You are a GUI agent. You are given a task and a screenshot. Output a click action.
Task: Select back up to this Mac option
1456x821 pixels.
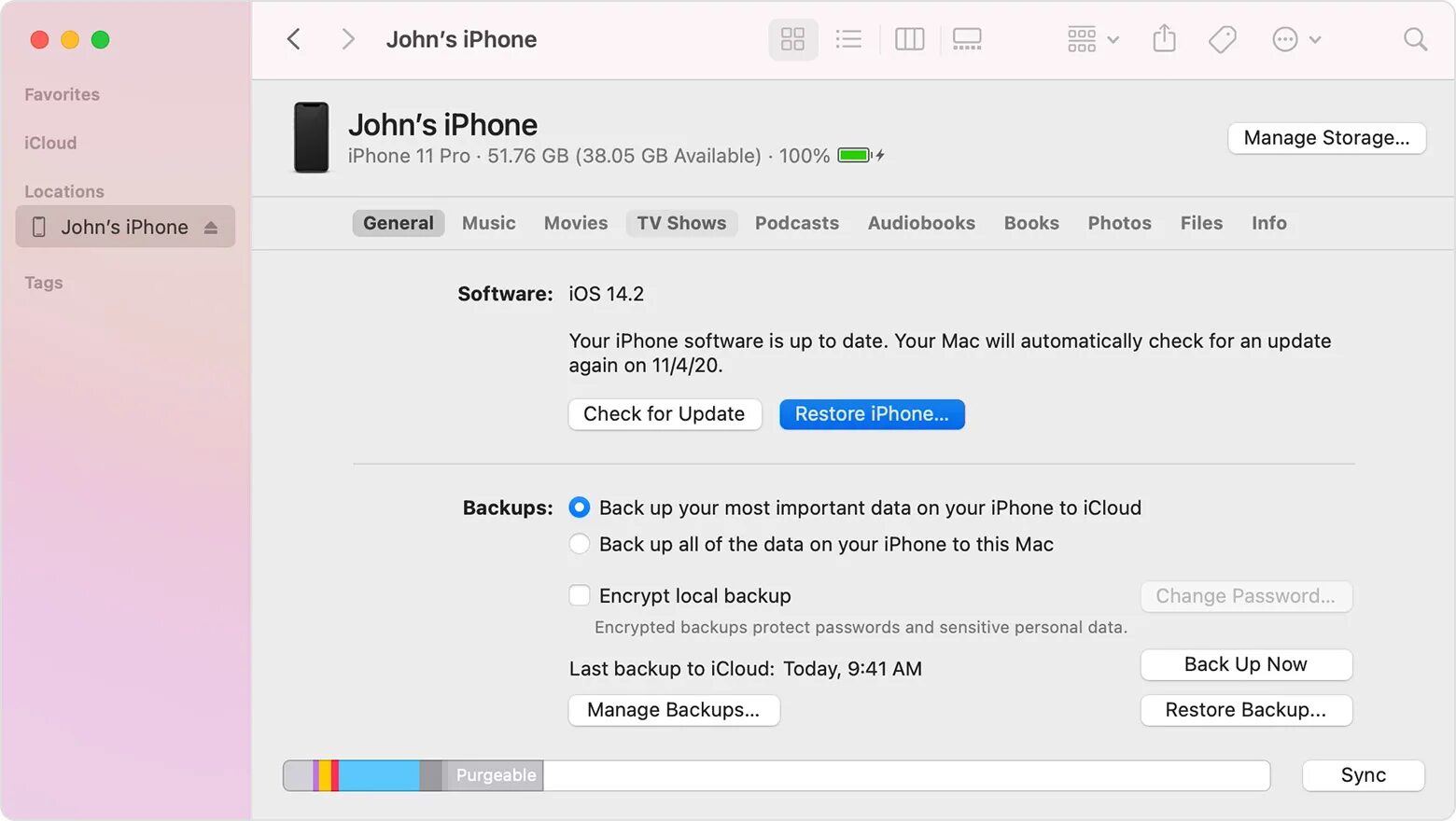tap(580, 544)
